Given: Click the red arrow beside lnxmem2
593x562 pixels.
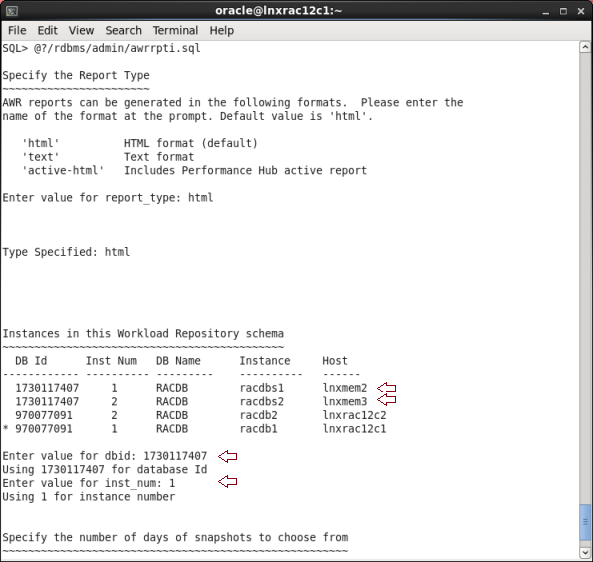Looking at the screenshot, I should click(387, 388).
